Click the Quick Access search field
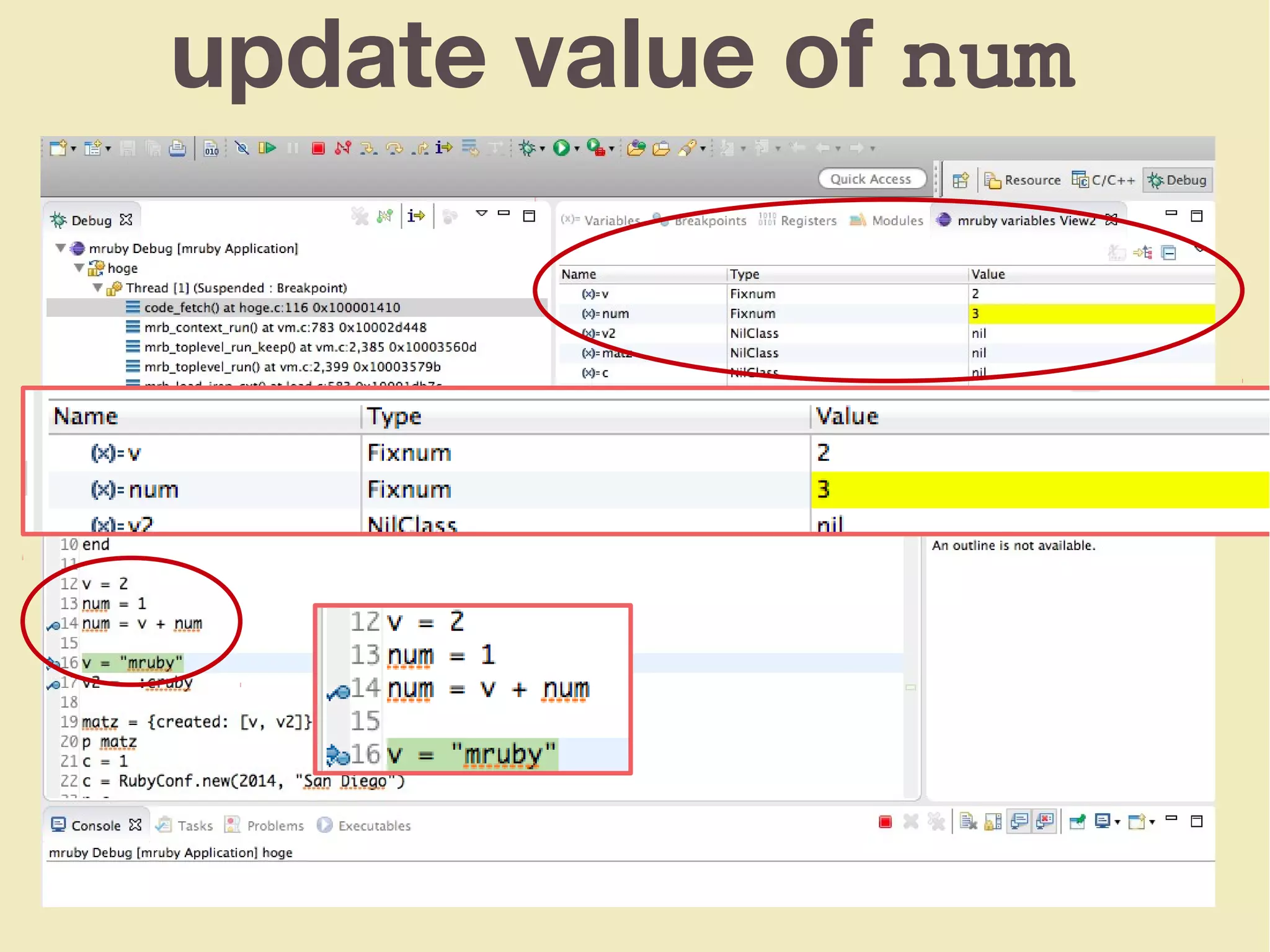Screen dimensions: 1270x952 pos(871,179)
